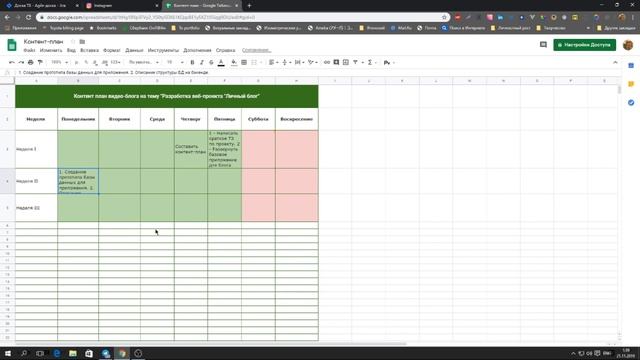Open the Tasks side panel icon
The height and width of the screenshot is (360, 640).
(631, 102)
